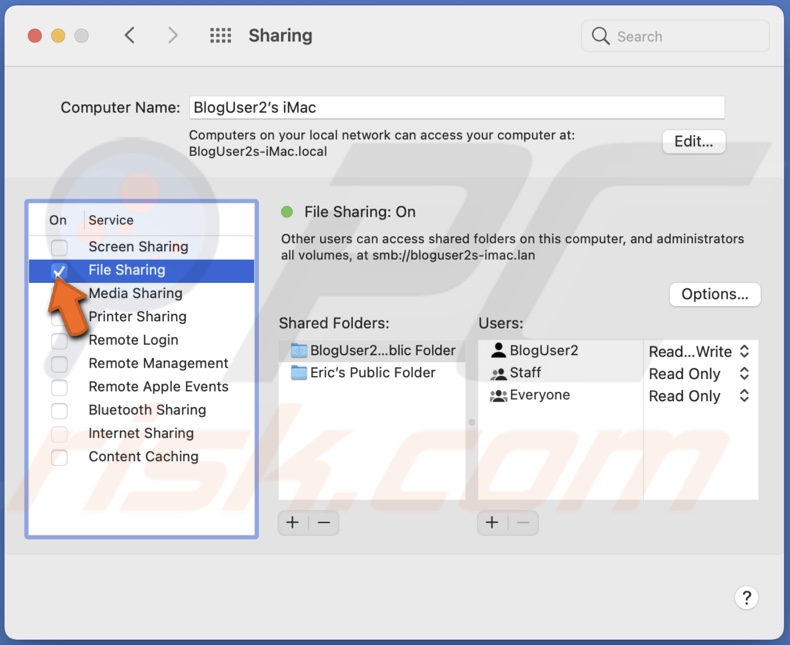Select Internet Sharing service
Image resolution: width=790 pixels, height=645 pixels.
point(141,433)
